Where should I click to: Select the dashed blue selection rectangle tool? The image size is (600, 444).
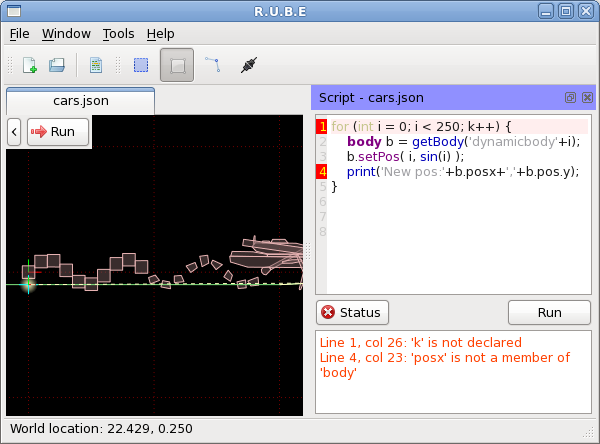(141, 65)
